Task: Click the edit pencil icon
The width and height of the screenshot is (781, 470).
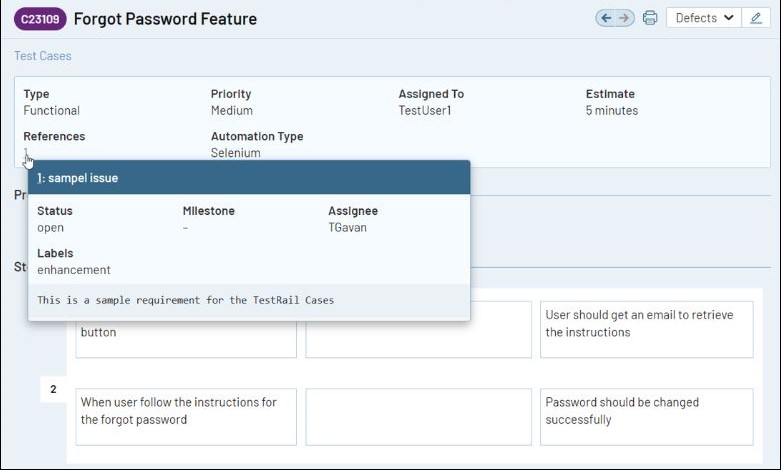Action: [756, 18]
